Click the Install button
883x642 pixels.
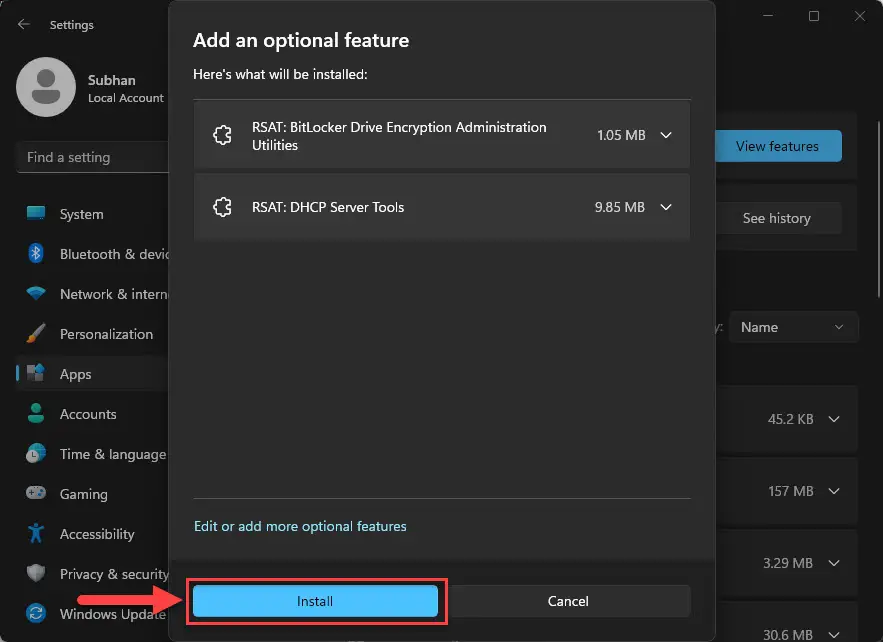click(315, 601)
